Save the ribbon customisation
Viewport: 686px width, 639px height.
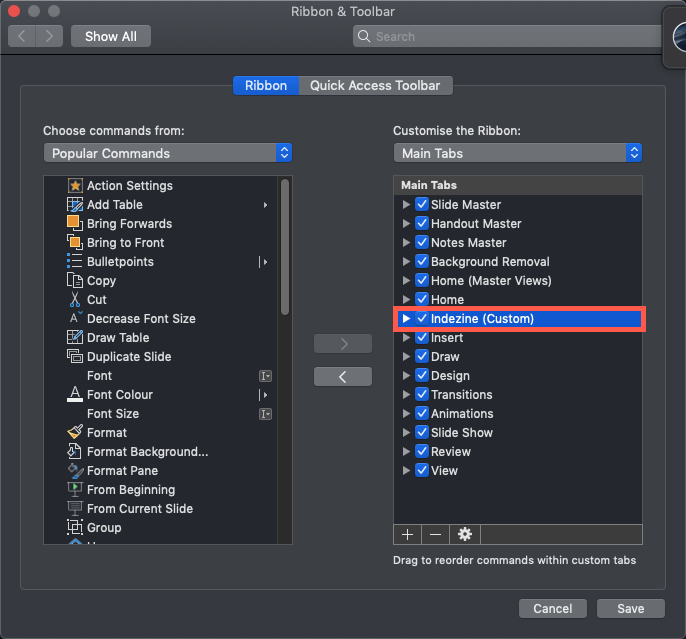[x=631, y=608]
